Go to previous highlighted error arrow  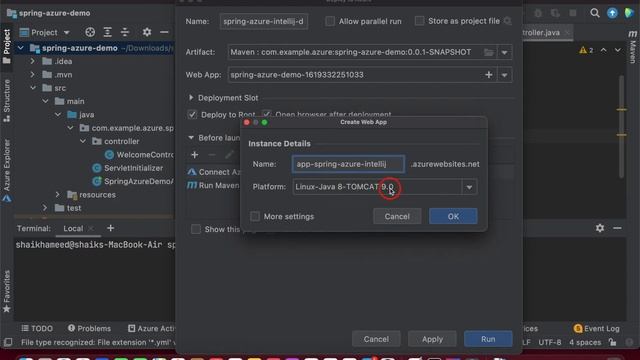(604, 50)
